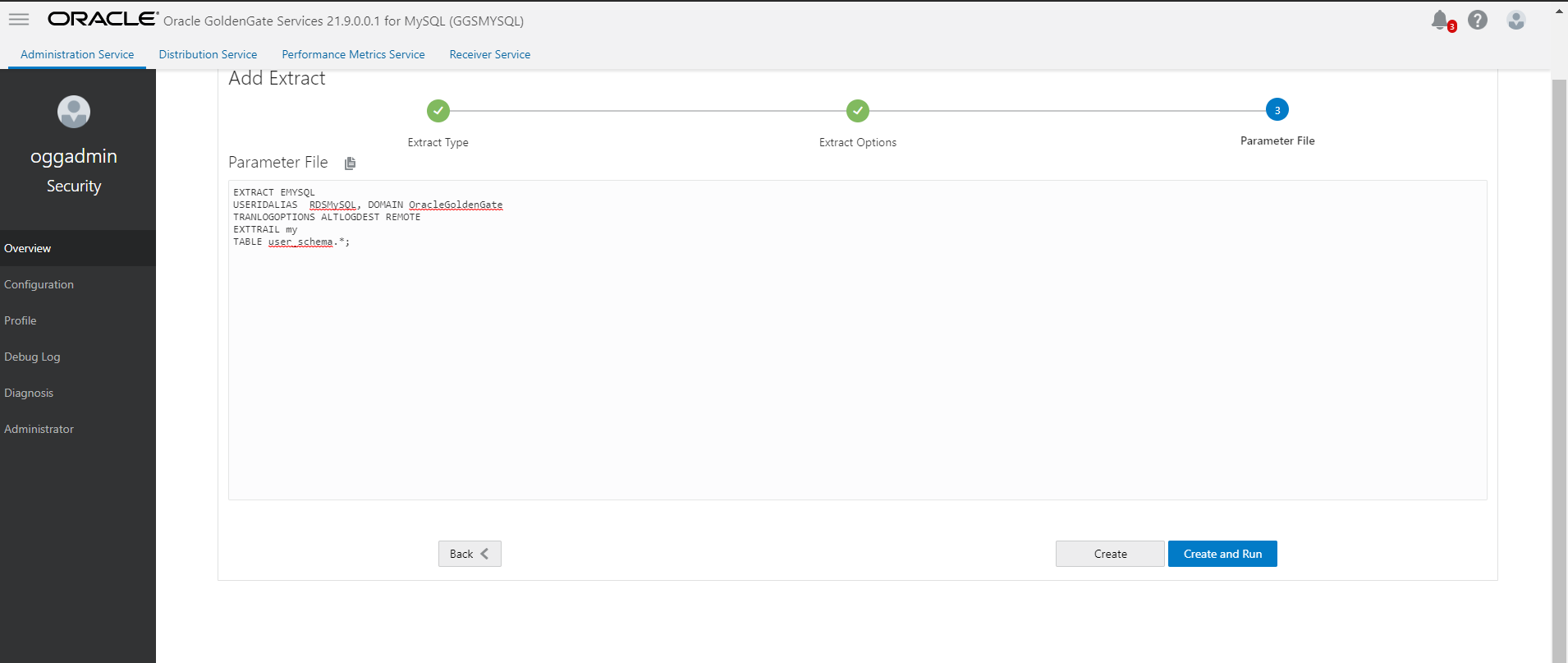This screenshot has height=663, width=1568.
Task: Go to the completed Extract Options step
Action: tap(858, 110)
